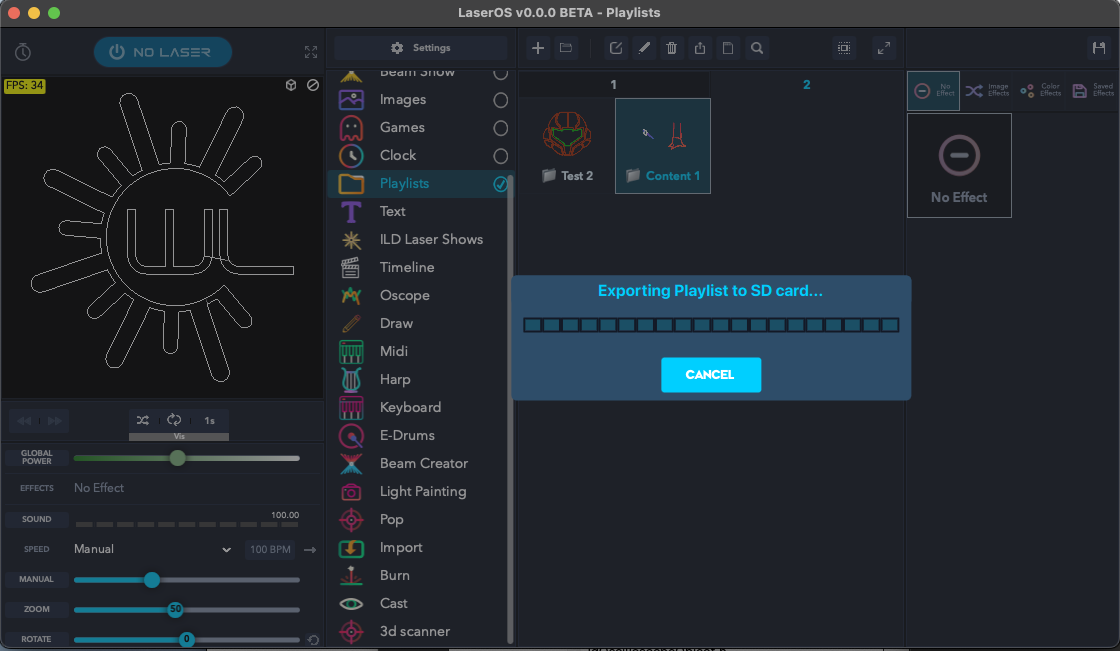Screen dimensions: 1120x651
Task: Open the Harp app icon
Action: 351,379
